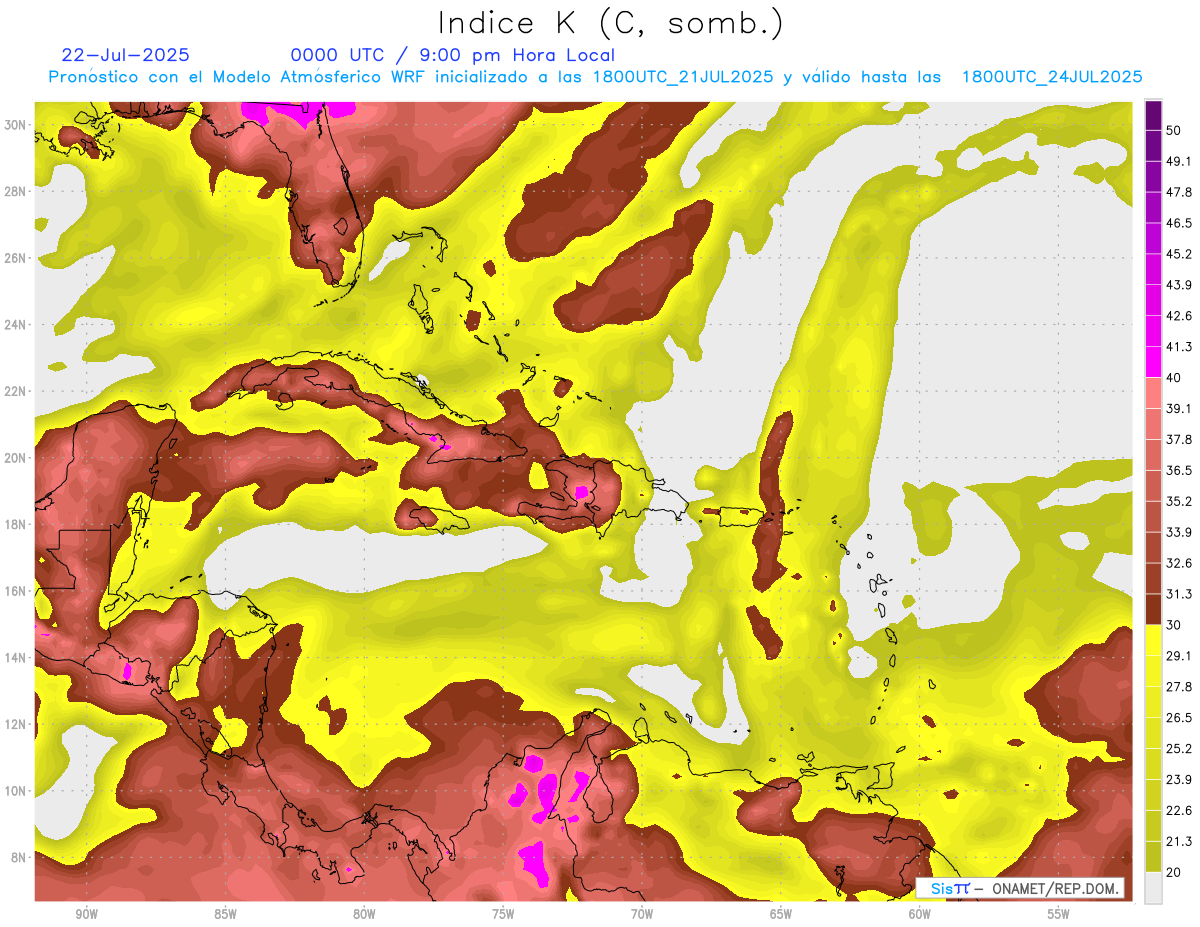The height and width of the screenshot is (927, 1200).
Task: Click the colorbar value "42.6"
Action: (x=1179, y=316)
